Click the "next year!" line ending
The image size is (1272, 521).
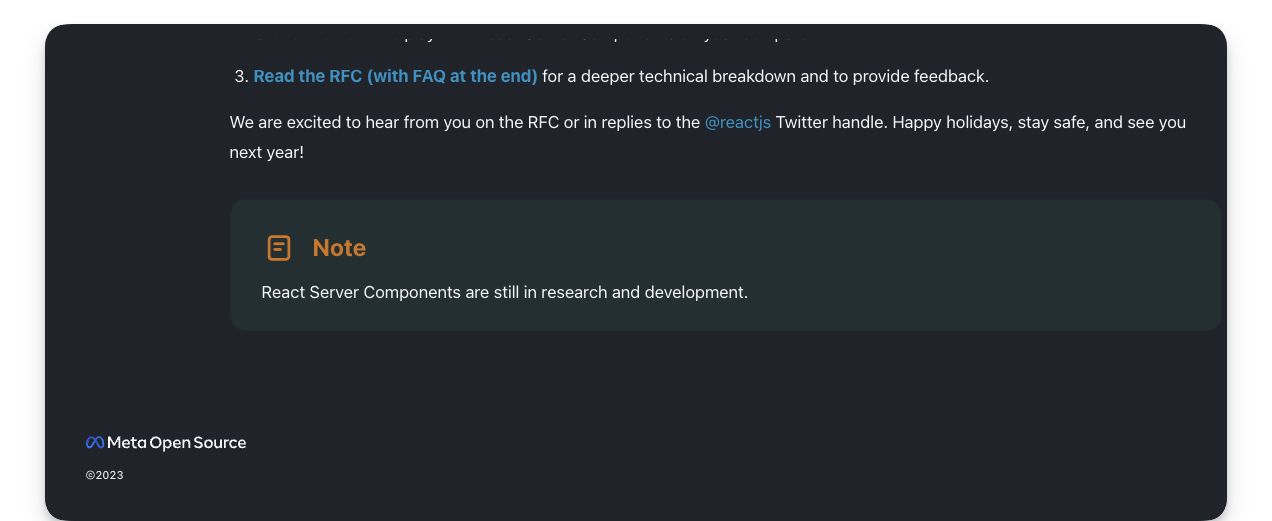tap(267, 154)
